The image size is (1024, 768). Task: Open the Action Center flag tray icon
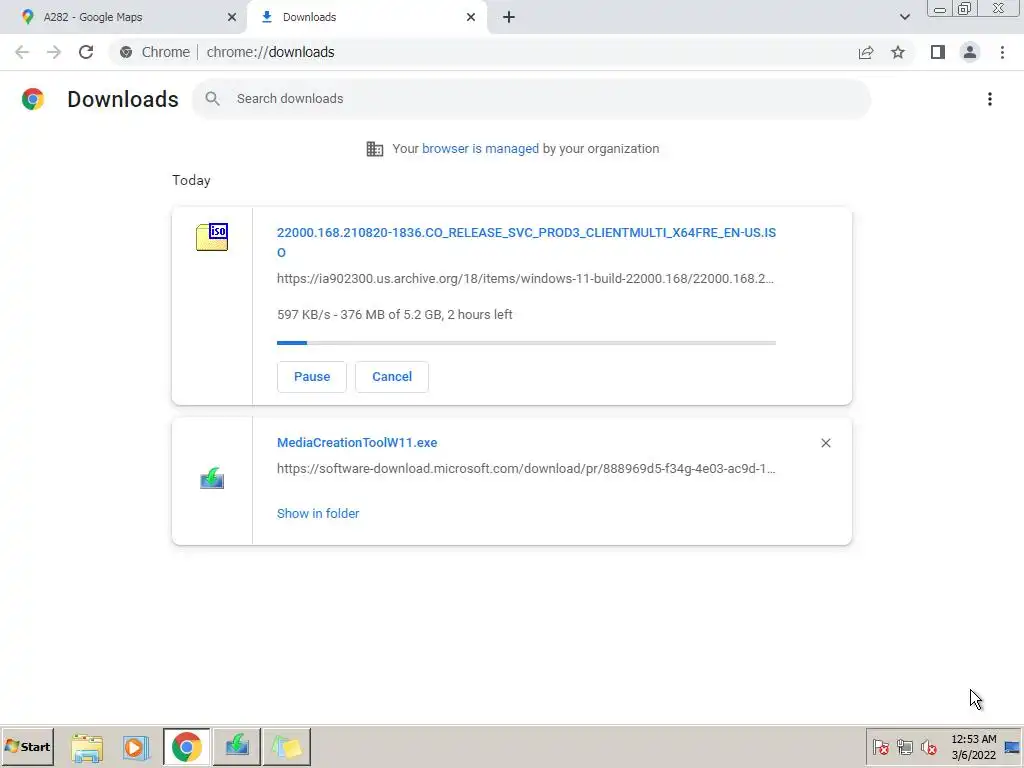(x=880, y=746)
